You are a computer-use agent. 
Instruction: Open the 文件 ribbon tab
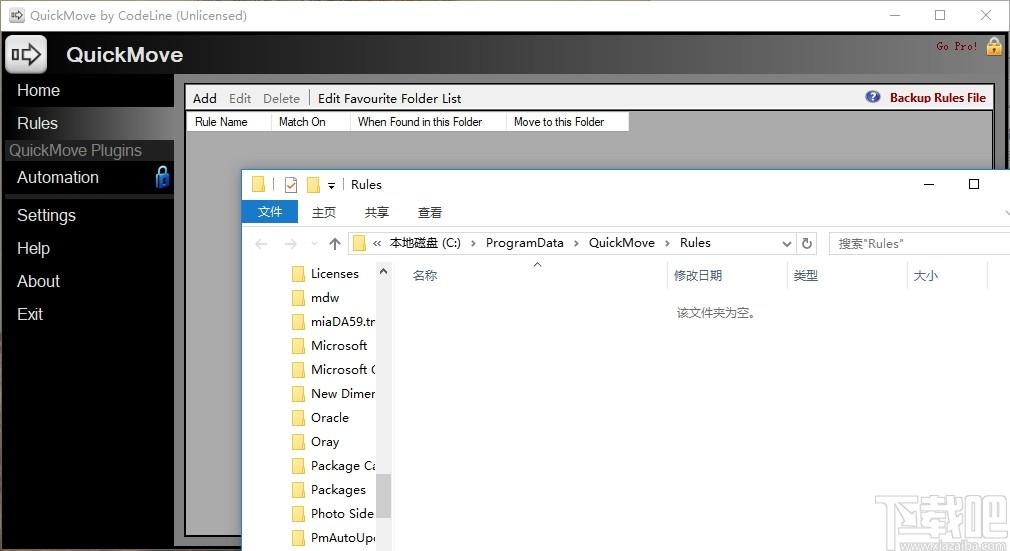(x=269, y=211)
